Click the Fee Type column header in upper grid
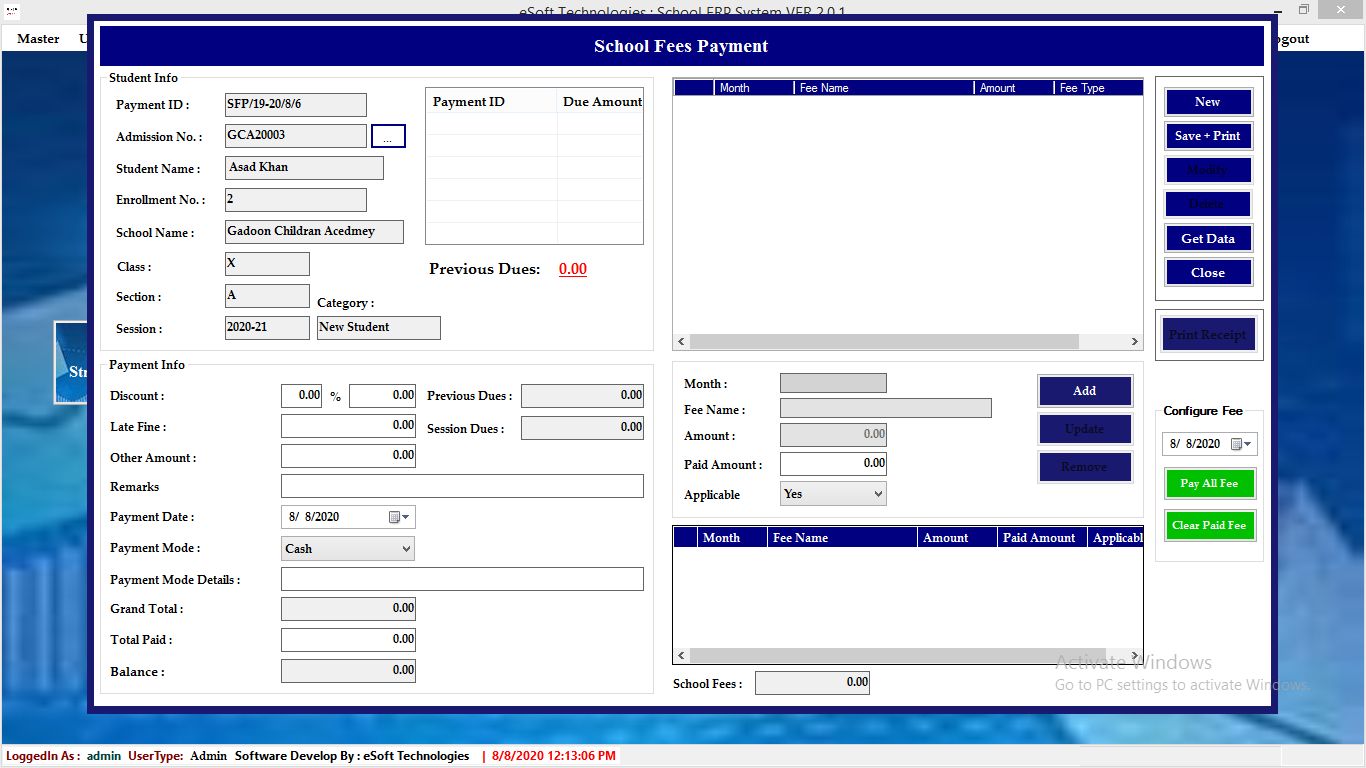This screenshot has width=1366, height=768. point(1098,88)
